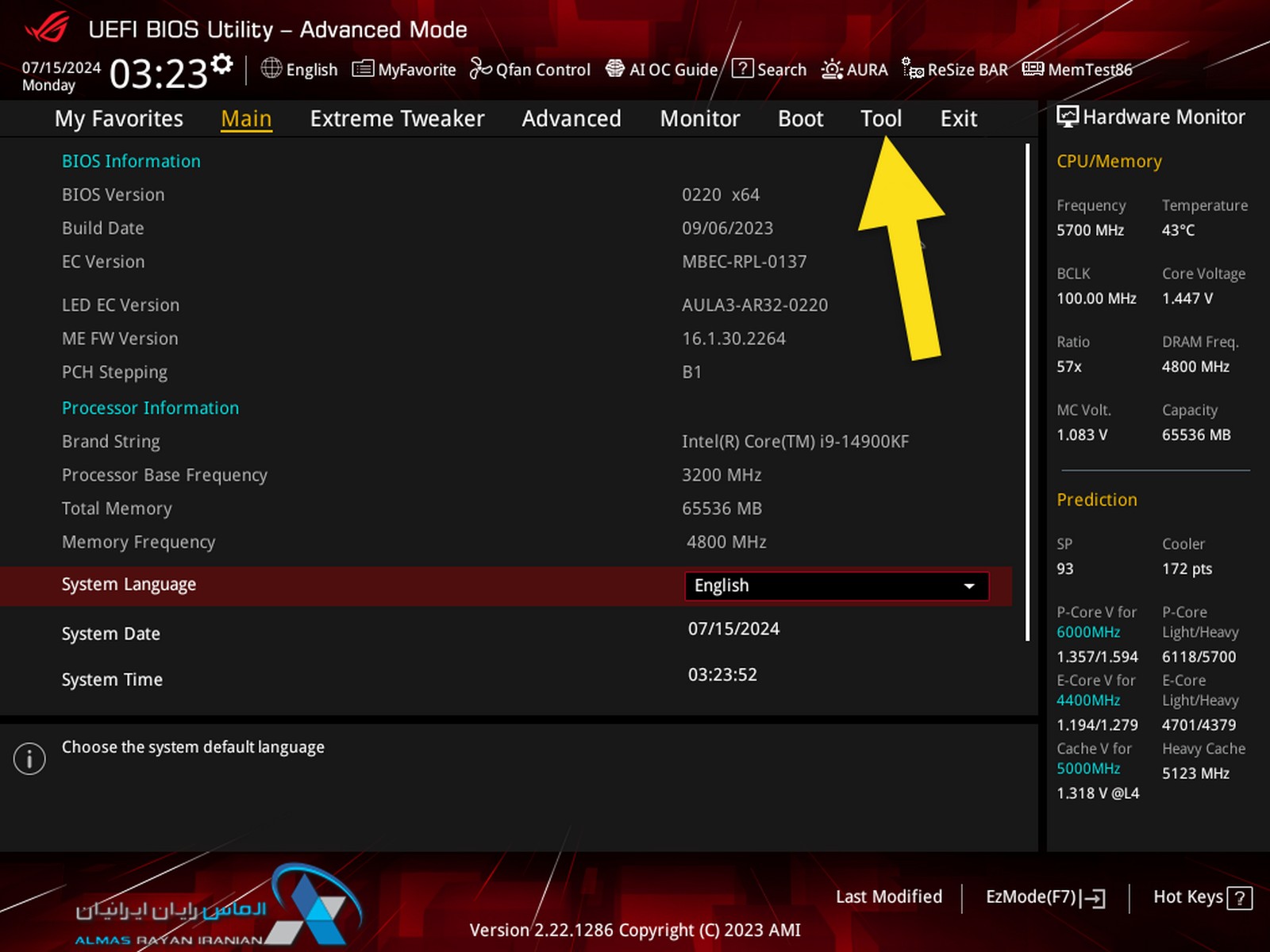Launch the MemTest86 icon
Screen dimensions: 1270x952
[x=1033, y=69]
